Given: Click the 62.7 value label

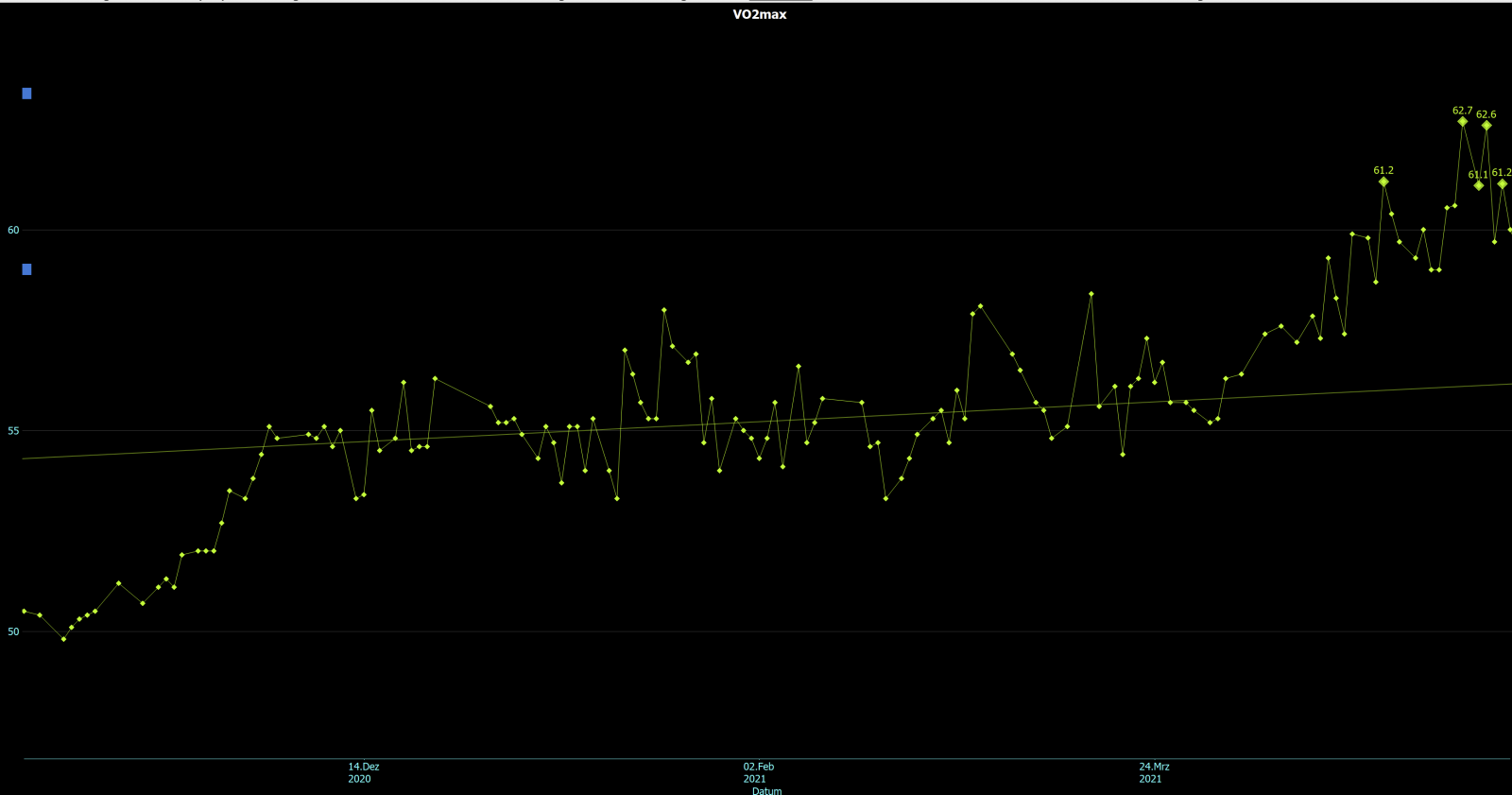Looking at the screenshot, I should [1462, 111].
